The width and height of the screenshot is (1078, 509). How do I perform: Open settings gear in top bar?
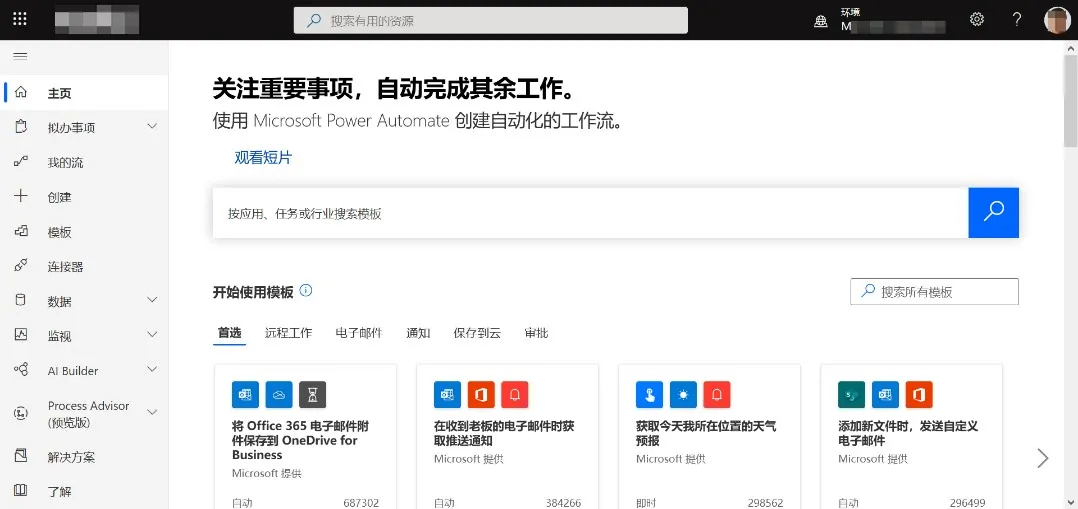(x=977, y=19)
